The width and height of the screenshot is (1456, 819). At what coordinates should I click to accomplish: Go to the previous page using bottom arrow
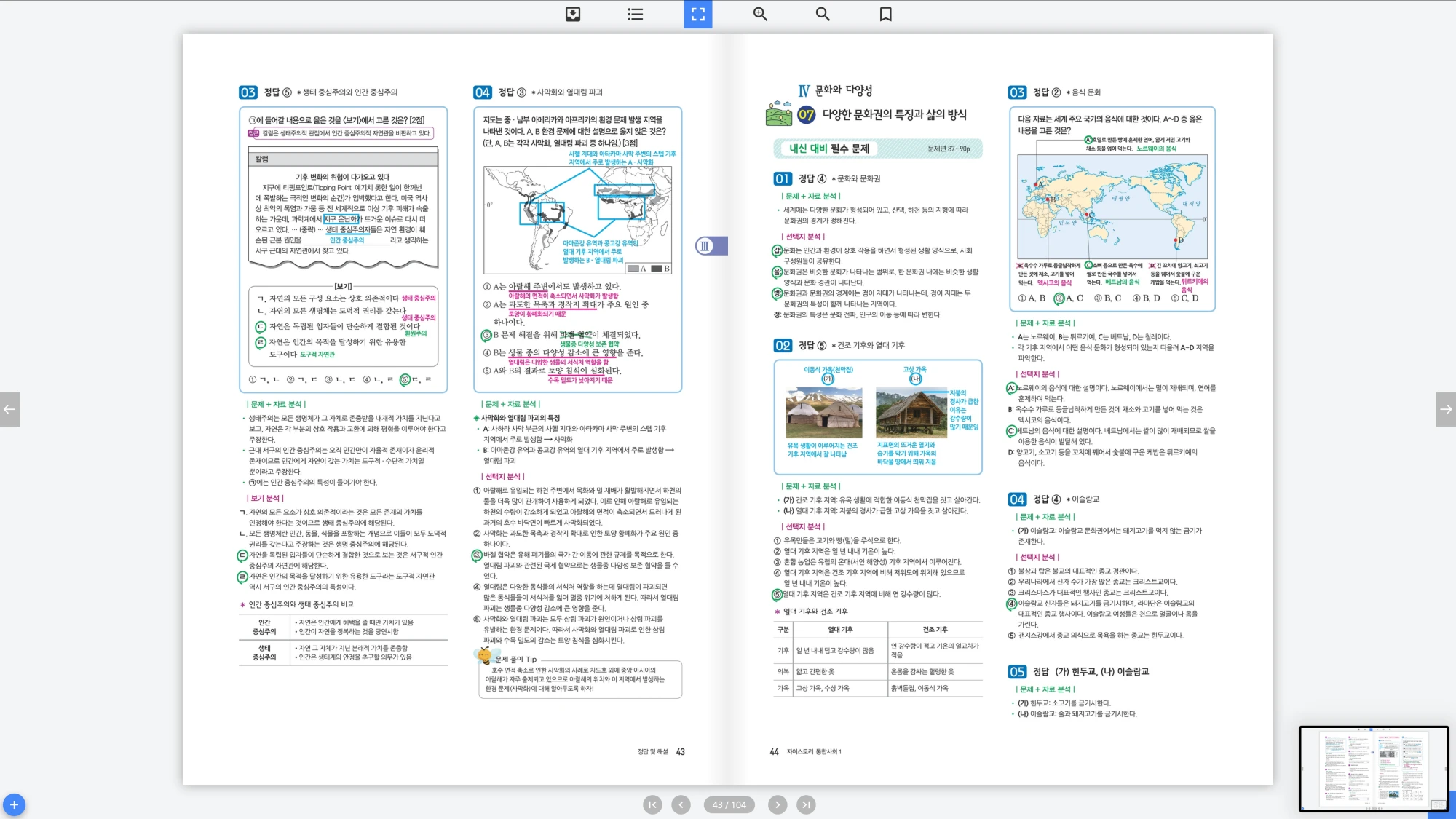681,804
